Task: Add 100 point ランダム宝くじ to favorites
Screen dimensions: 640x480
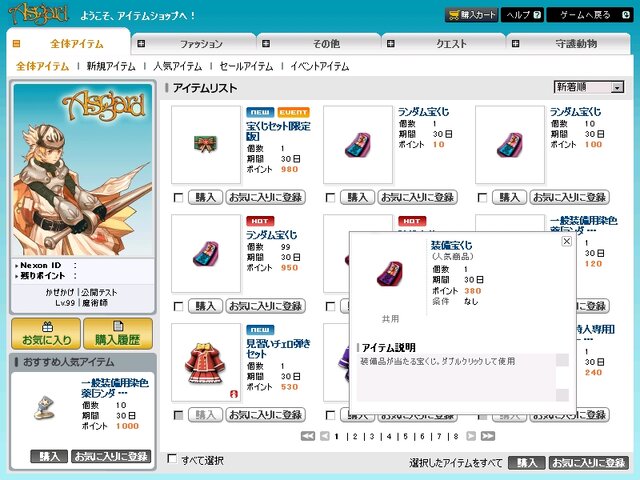Action: coord(570,198)
